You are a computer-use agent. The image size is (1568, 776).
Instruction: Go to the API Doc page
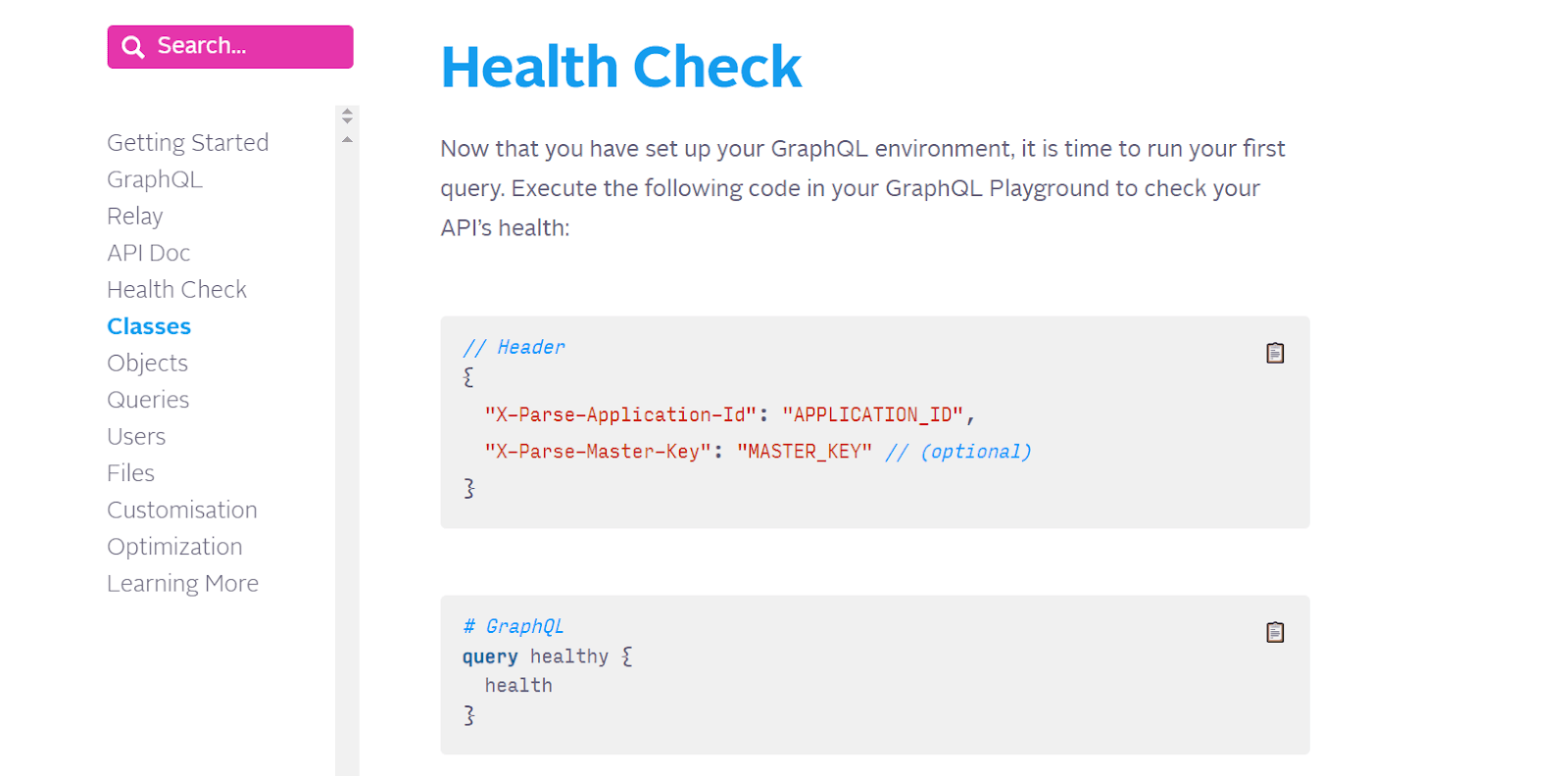(148, 252)
